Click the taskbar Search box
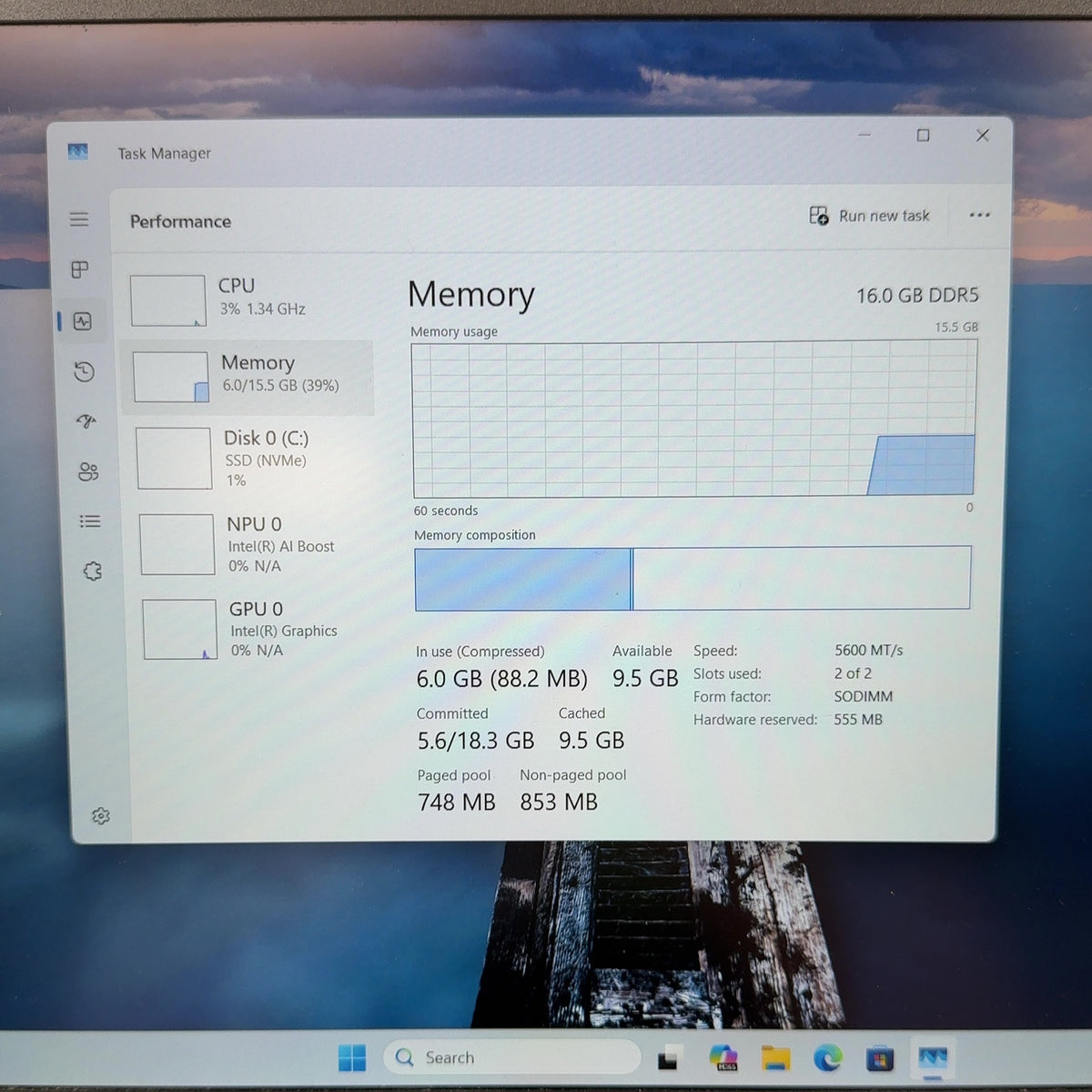 [x=512, y=1057]
